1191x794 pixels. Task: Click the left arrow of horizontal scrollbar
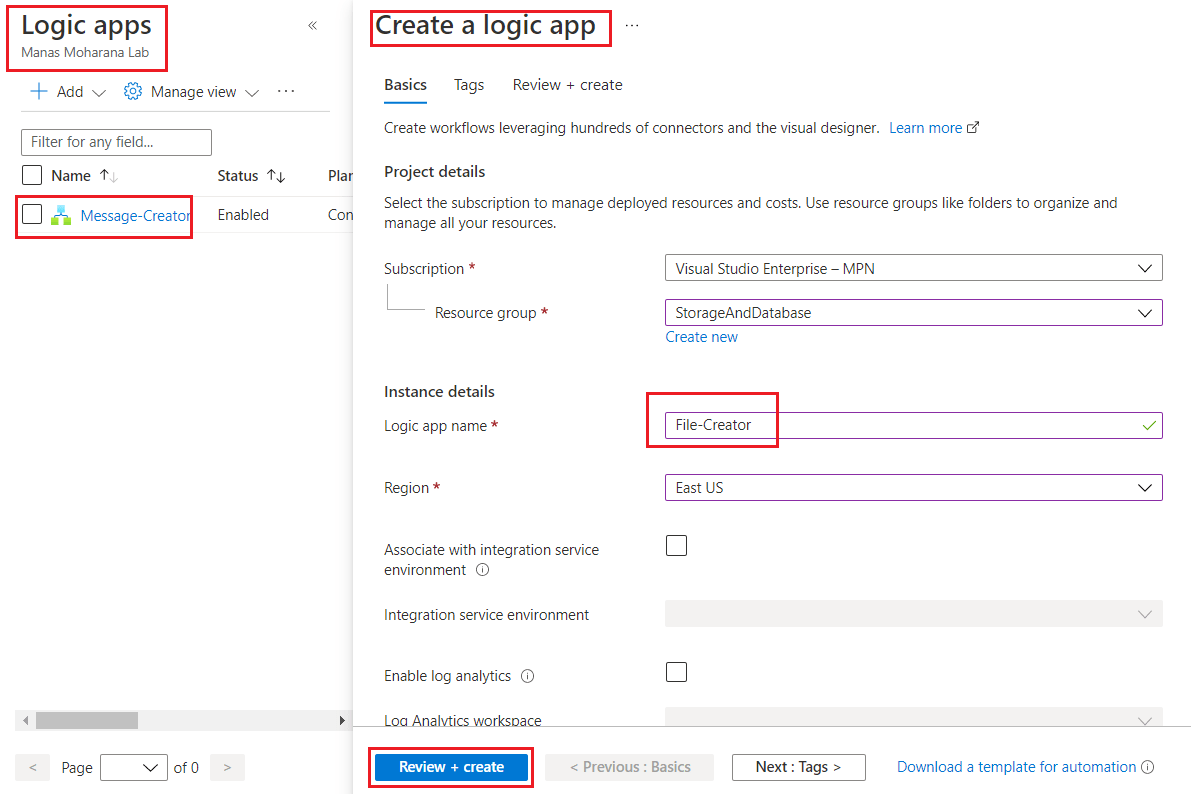[26, 720]
